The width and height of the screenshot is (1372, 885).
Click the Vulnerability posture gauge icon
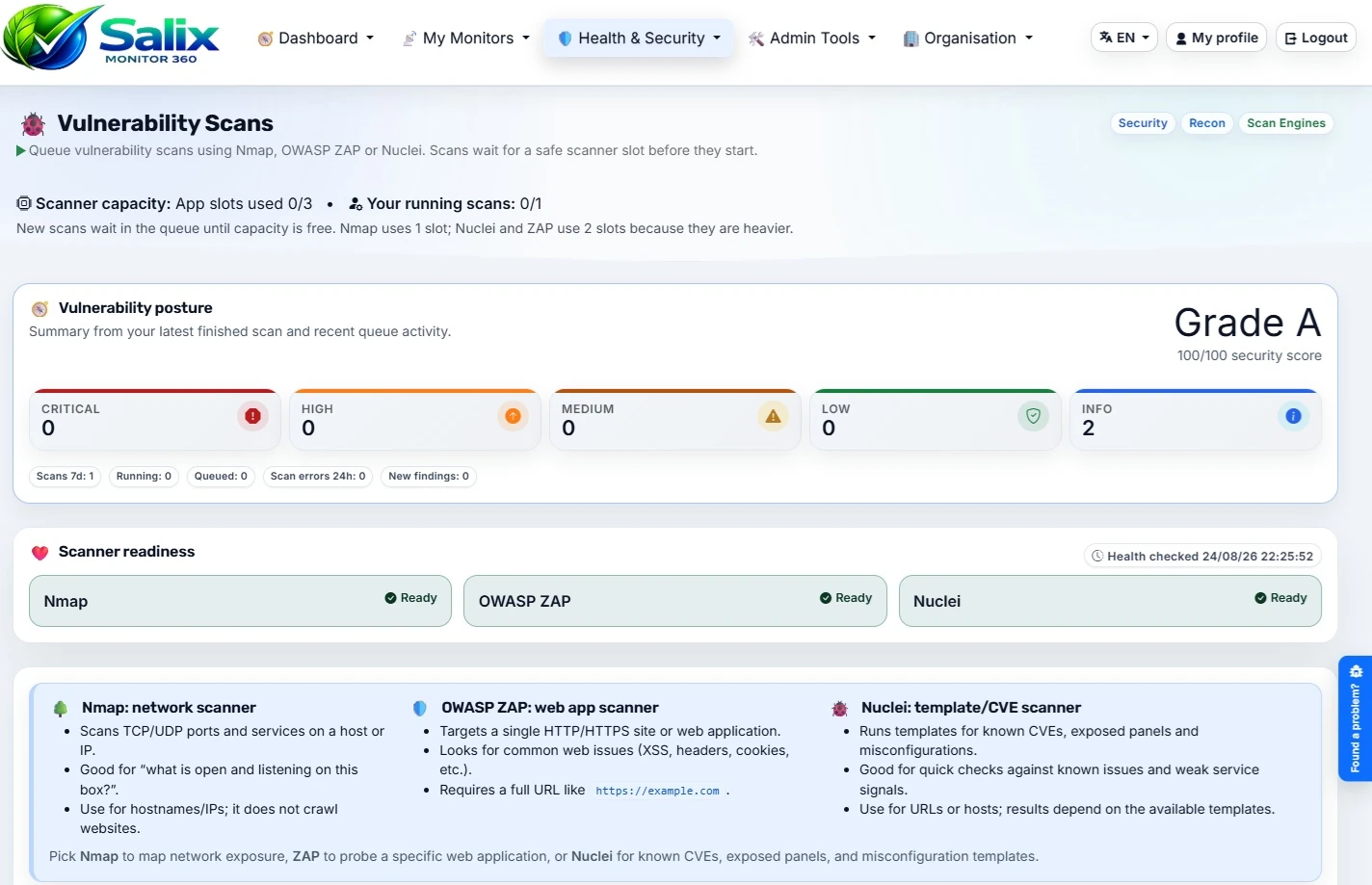[x=40, y=308]
